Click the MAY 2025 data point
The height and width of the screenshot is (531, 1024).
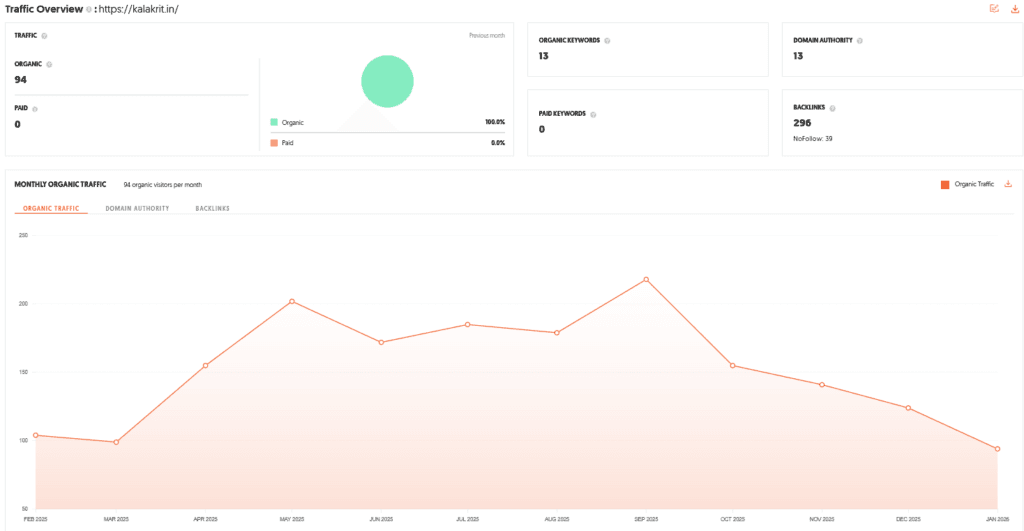292,301
